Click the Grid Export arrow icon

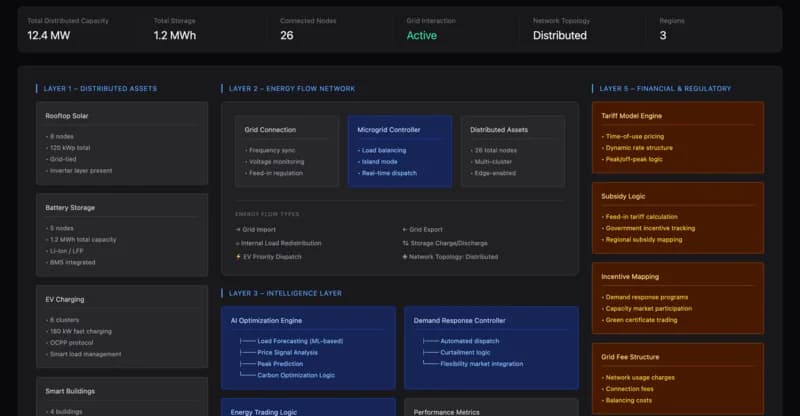[x=405, y=229]
